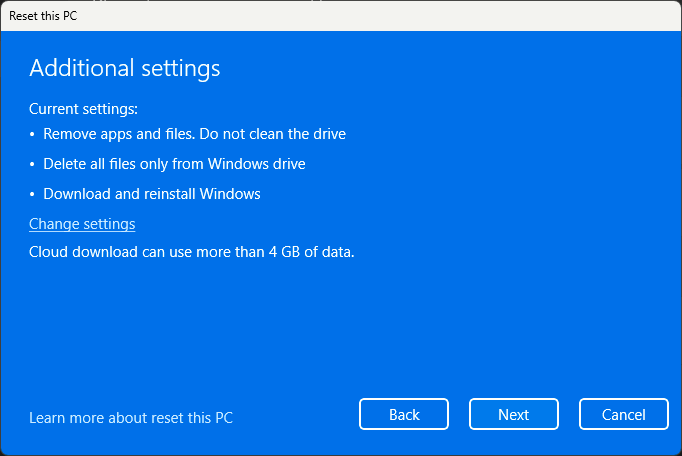
Task: Click the bullet before Delete all files
Action: pyautogui.click(x=32, y=164)
